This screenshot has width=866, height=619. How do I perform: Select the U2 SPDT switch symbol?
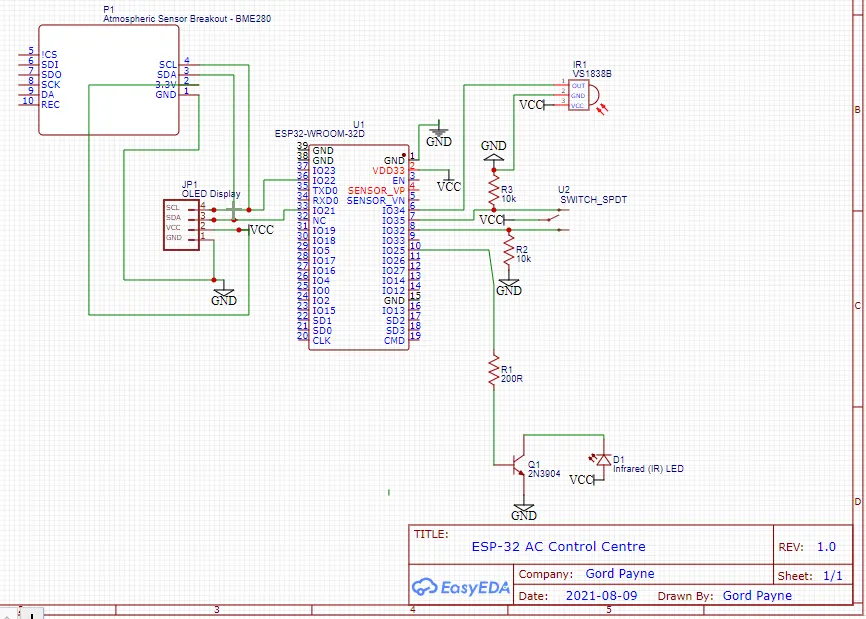pos(555,220)
